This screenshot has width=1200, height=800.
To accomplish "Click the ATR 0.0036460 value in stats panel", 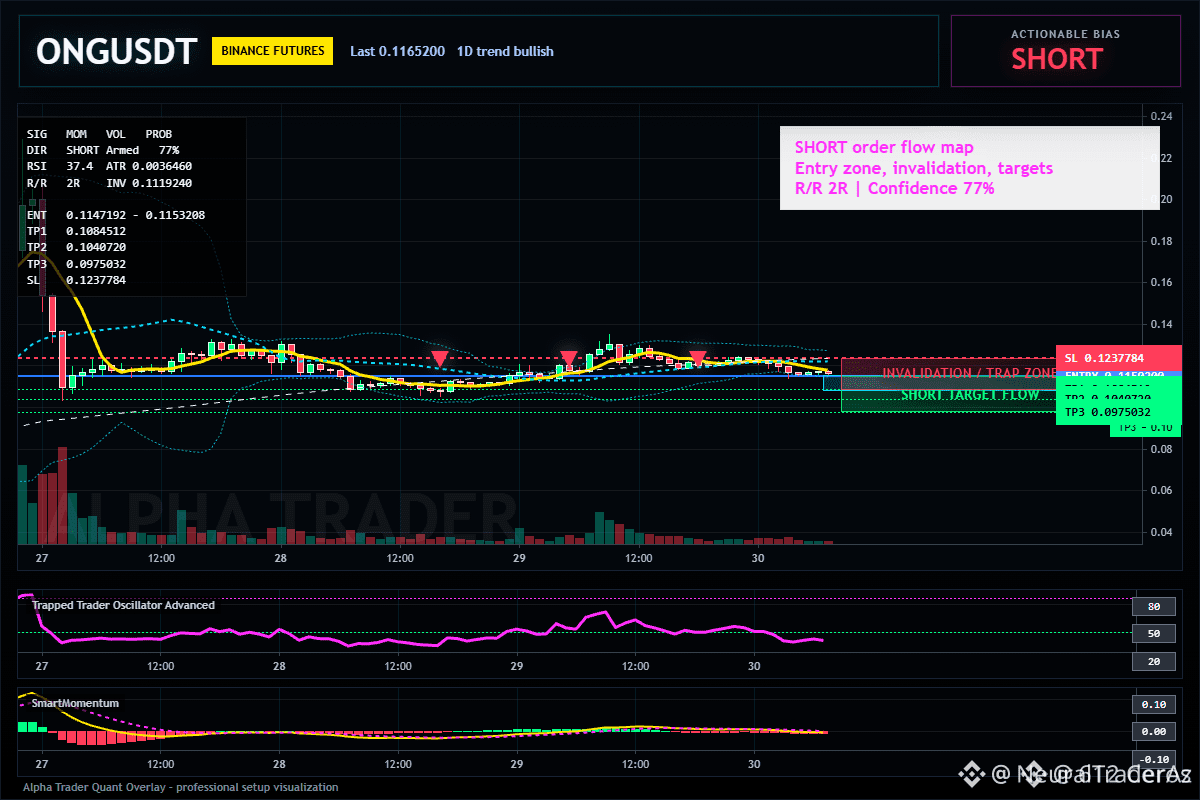I will [x=149, y=165].
